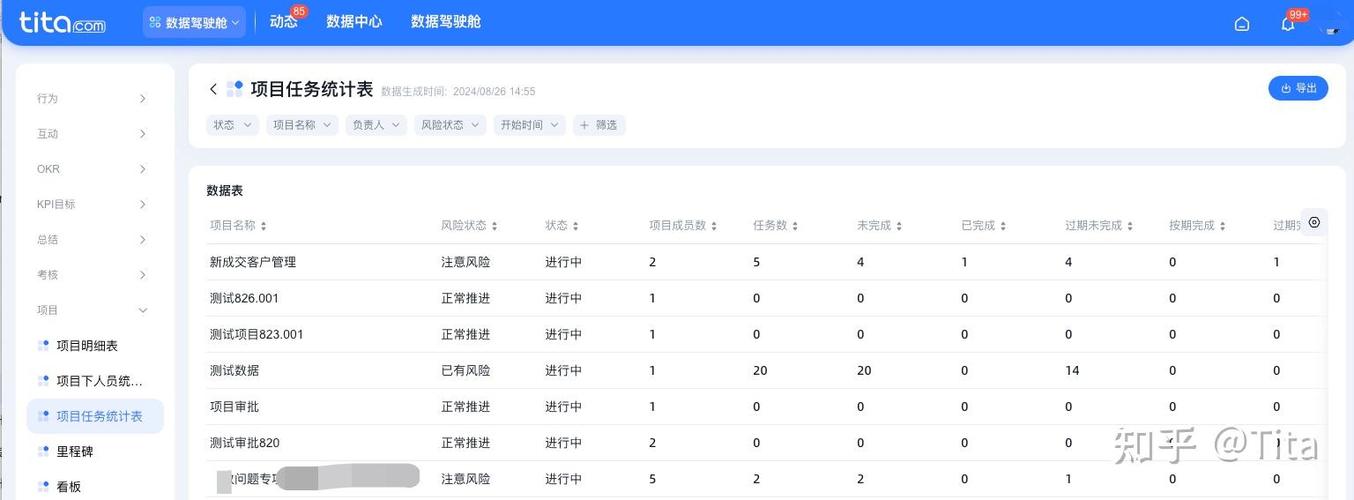Expand the 互动 sidebar section
Viewport: 1354px width, 500px height.
coord(92,134)
